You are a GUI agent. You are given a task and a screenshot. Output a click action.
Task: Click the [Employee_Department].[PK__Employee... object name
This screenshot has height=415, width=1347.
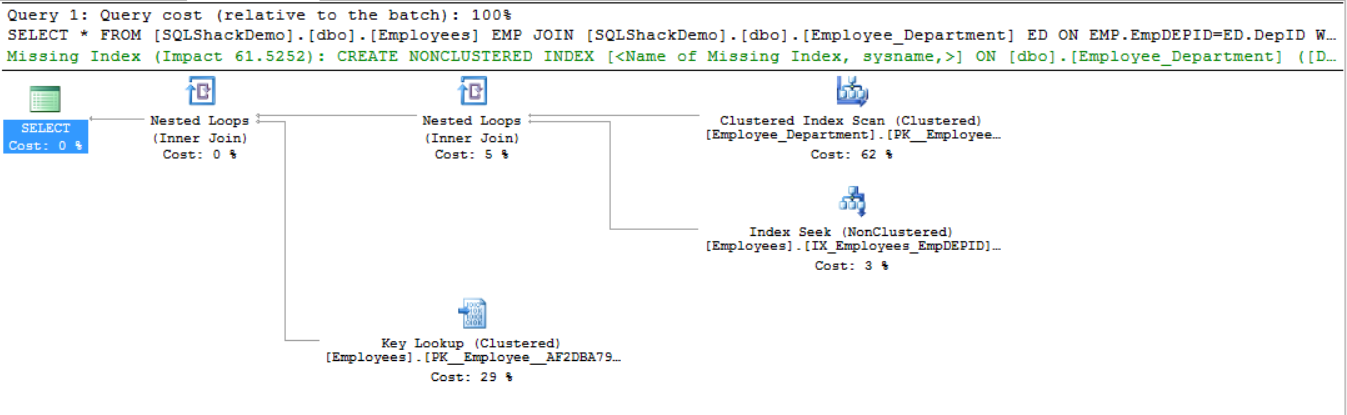coord(853,134)
